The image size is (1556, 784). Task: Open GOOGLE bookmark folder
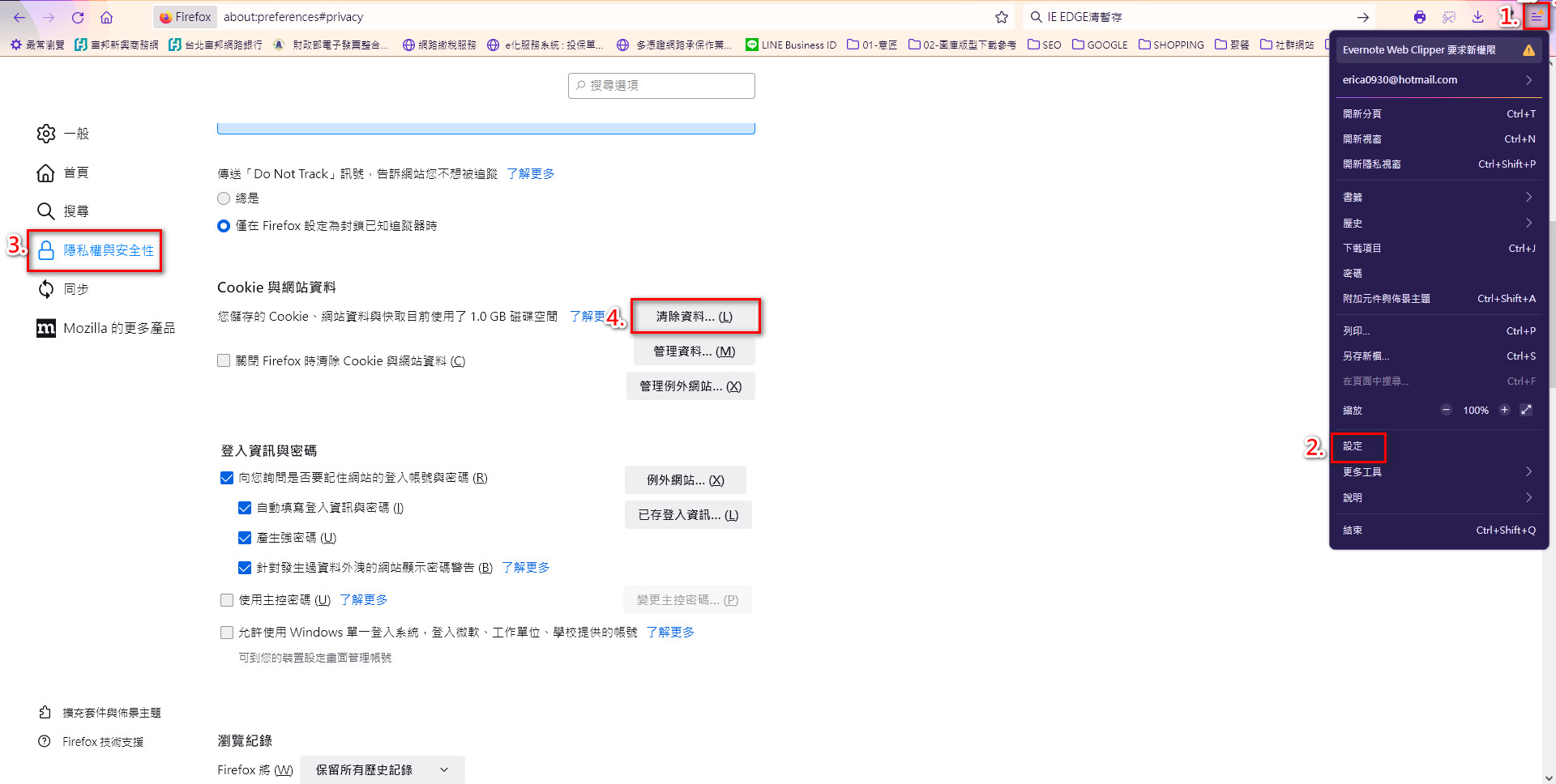(x=1100, y=45)
